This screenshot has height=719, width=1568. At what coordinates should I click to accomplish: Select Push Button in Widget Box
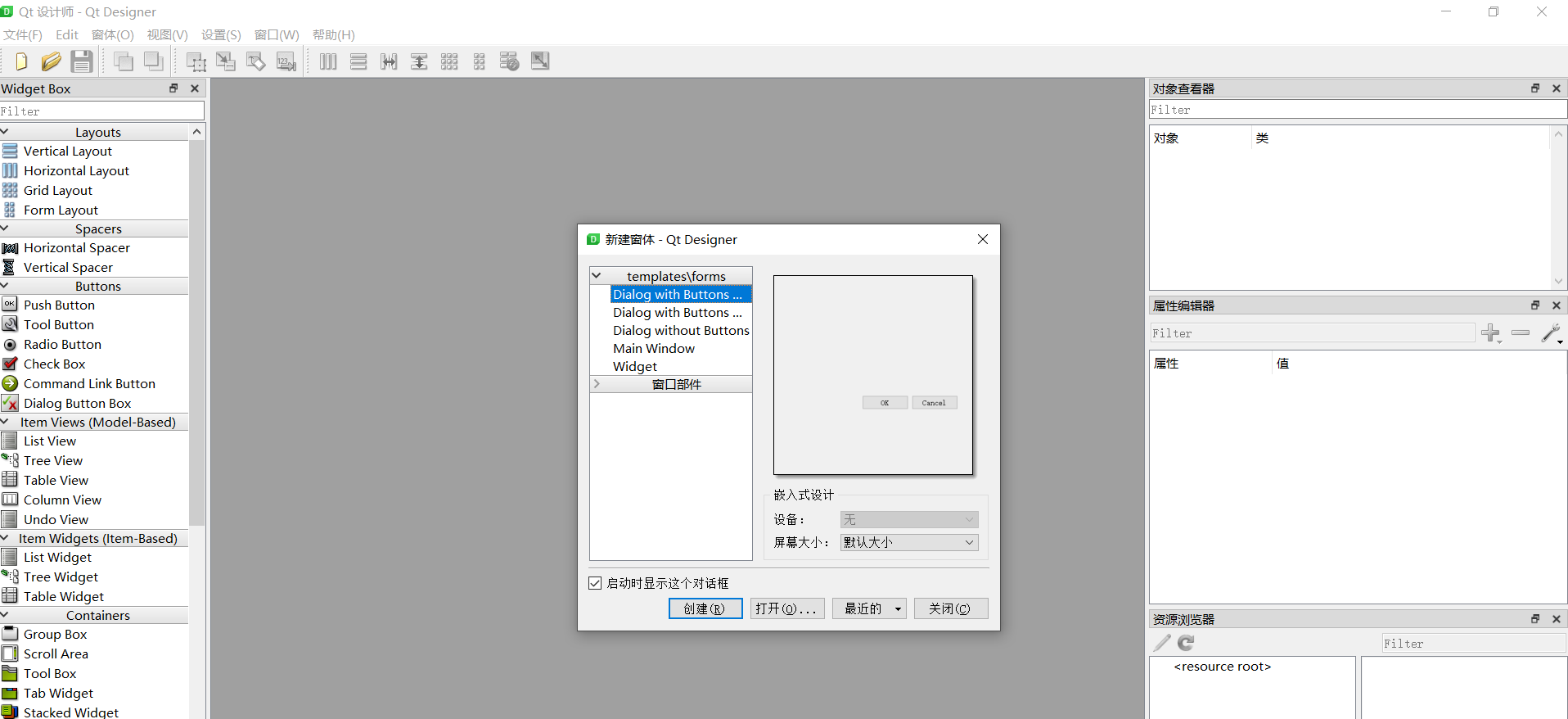point(59,305)
